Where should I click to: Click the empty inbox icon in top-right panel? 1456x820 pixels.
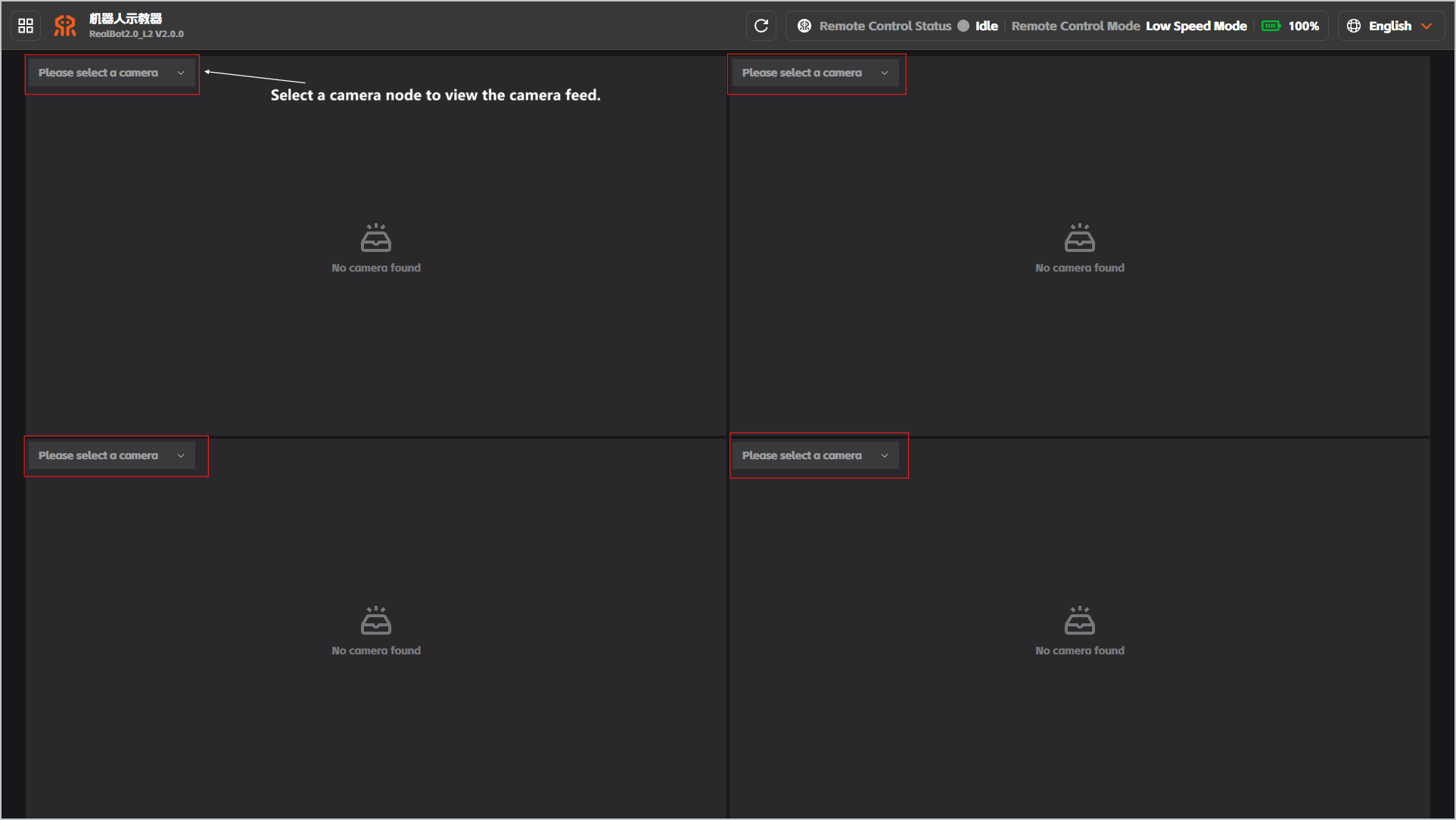(1080, 238)
